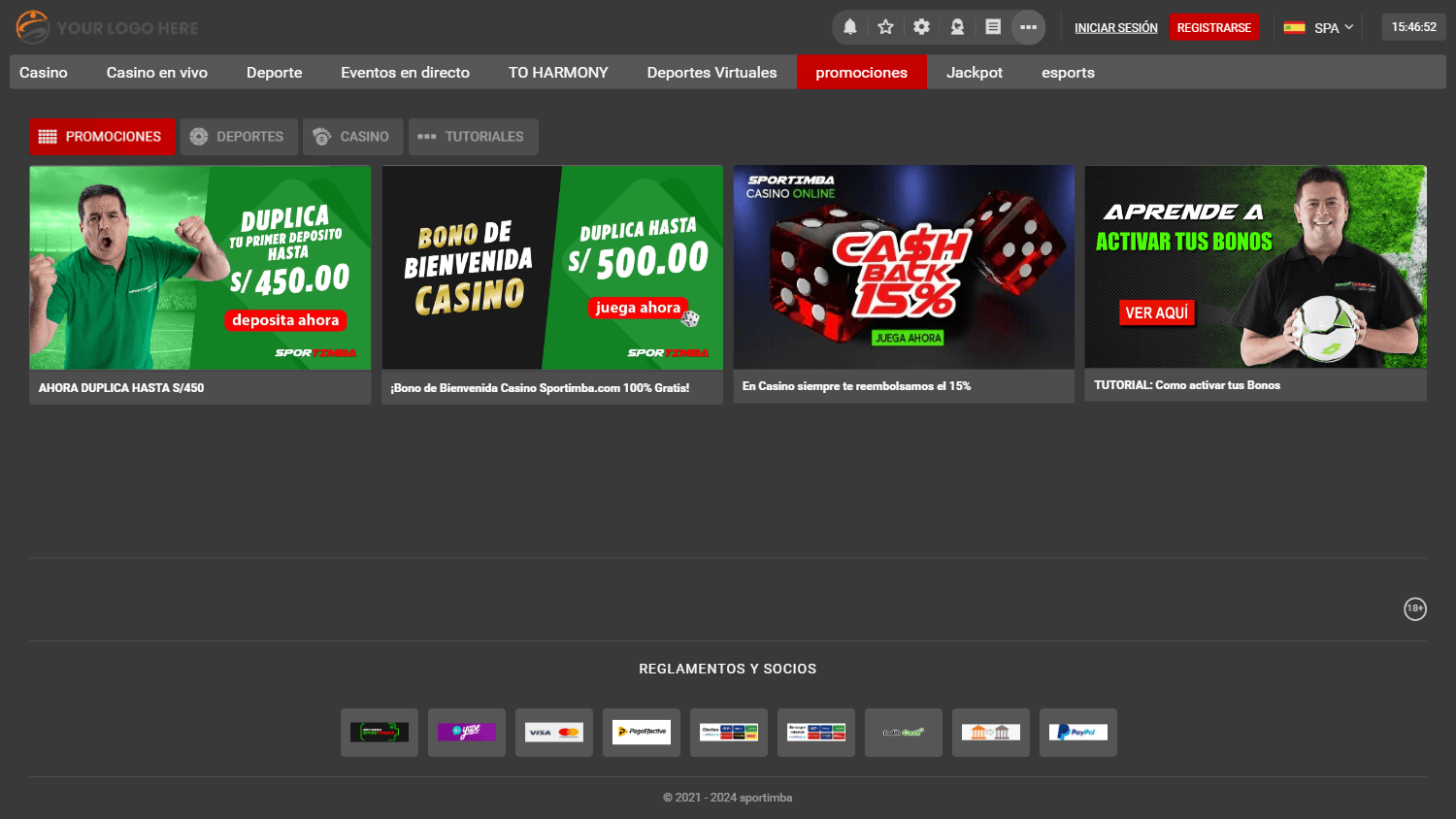The width and height of the screenshot is (1456, 819).
Task: Open the Duplica S/450 promo image
Action: click(x=200, y=268)
